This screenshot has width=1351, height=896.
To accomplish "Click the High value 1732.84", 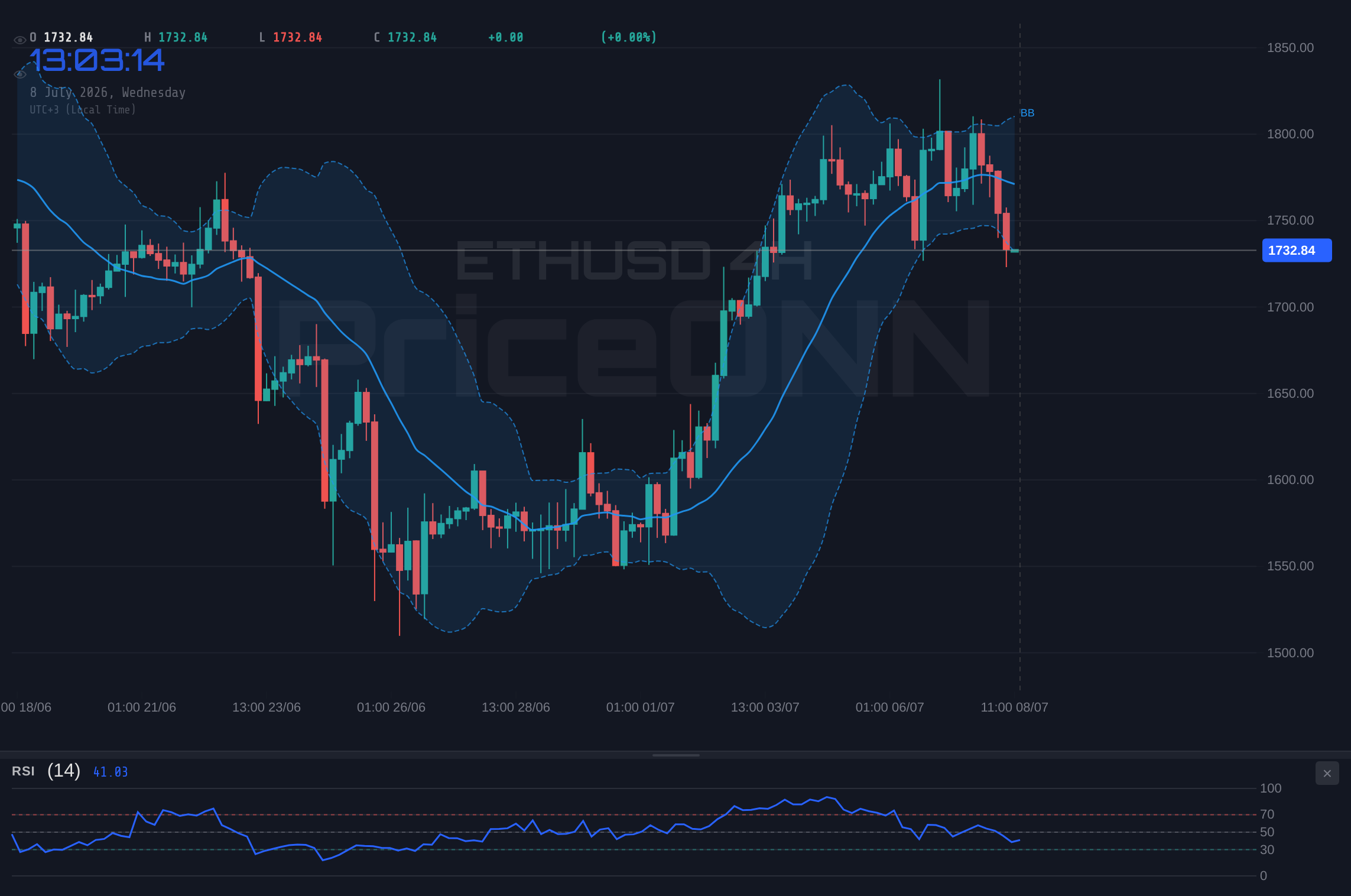I will [x=183, y=37].
